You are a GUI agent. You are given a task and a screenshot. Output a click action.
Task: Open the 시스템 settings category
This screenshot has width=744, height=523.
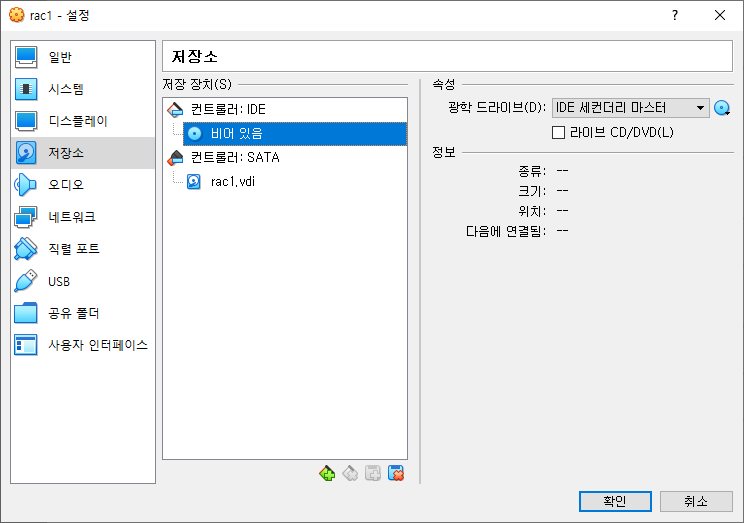point(83,89)
